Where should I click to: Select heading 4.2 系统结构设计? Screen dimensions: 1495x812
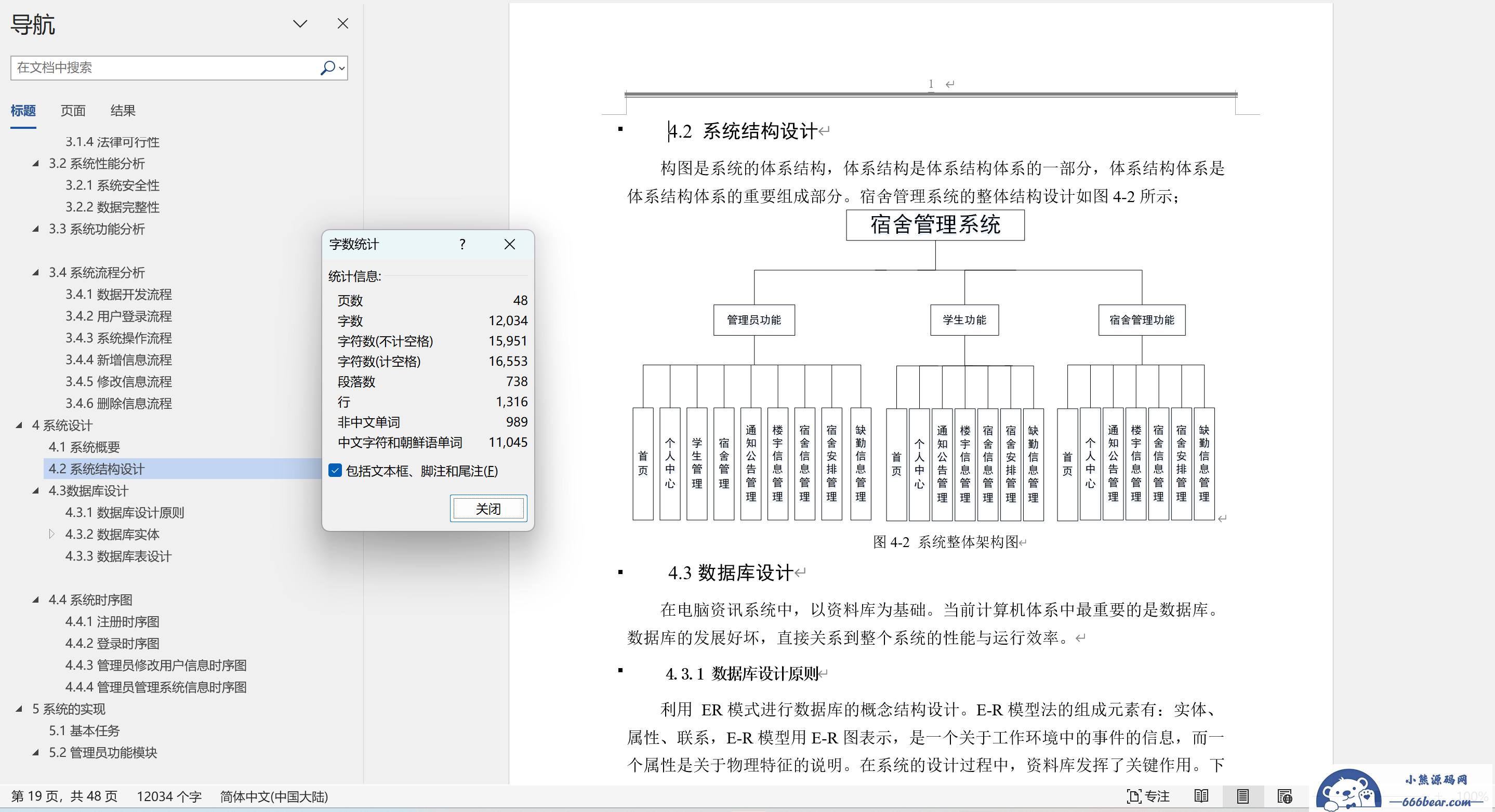point(96,469)
